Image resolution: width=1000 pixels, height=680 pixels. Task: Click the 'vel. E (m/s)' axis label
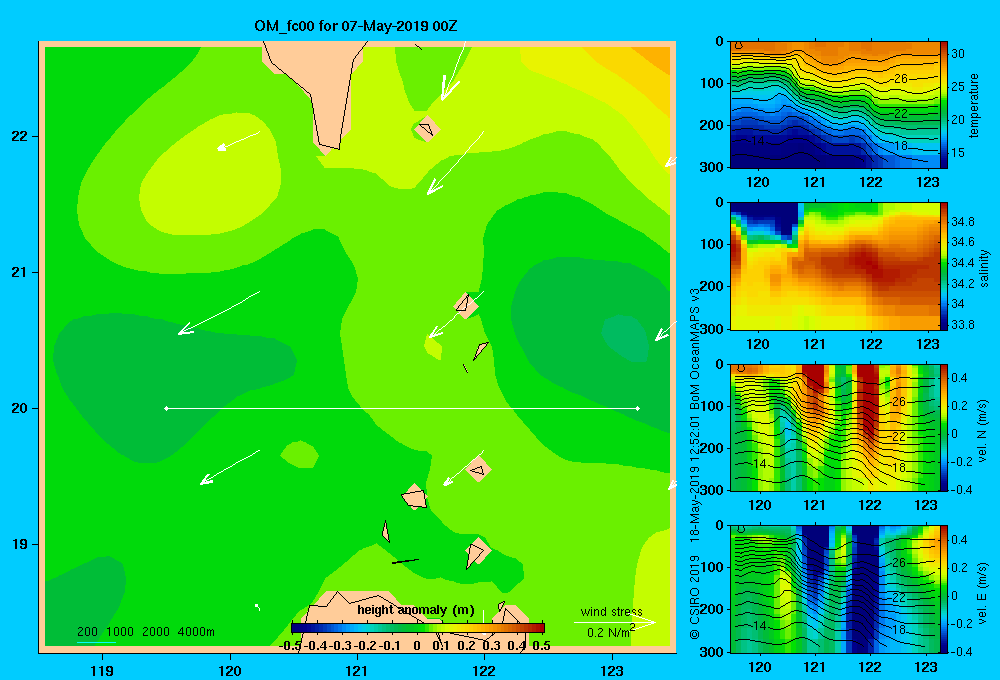pos(983,592)
